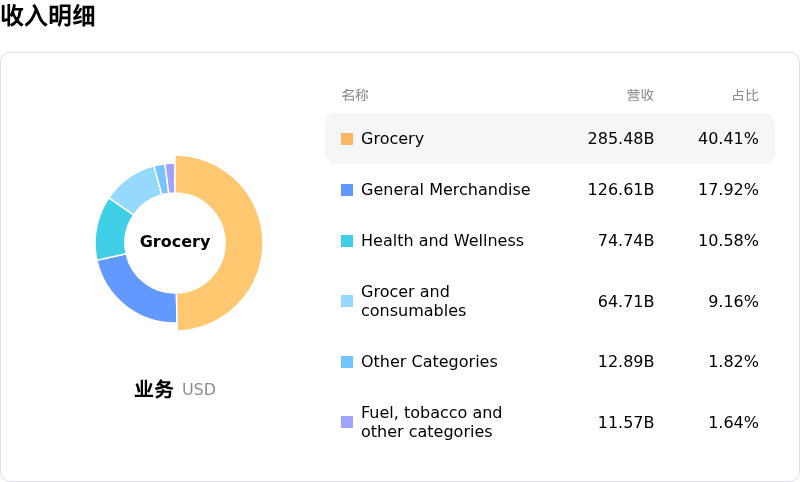Select Fuel, tobacco and other categories row
800x482 pixels.
pos(431,422)
